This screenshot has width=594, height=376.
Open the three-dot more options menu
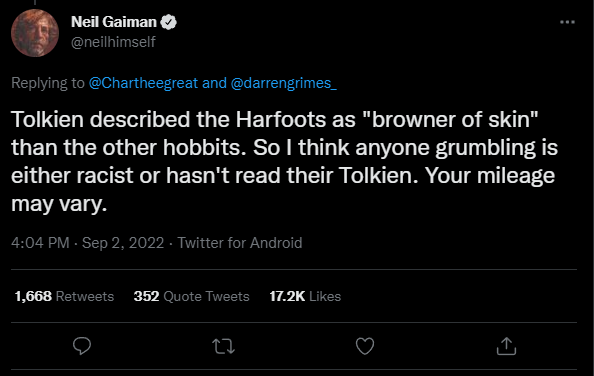tap(567, 22)
